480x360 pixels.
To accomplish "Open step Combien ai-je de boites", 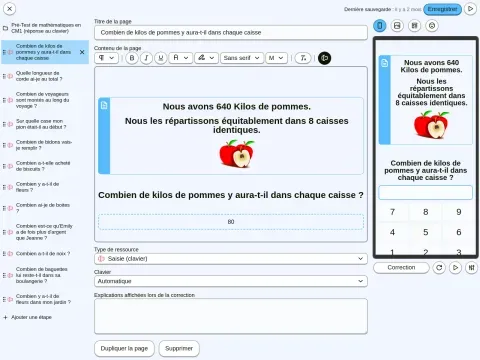I will click(45, 208).
